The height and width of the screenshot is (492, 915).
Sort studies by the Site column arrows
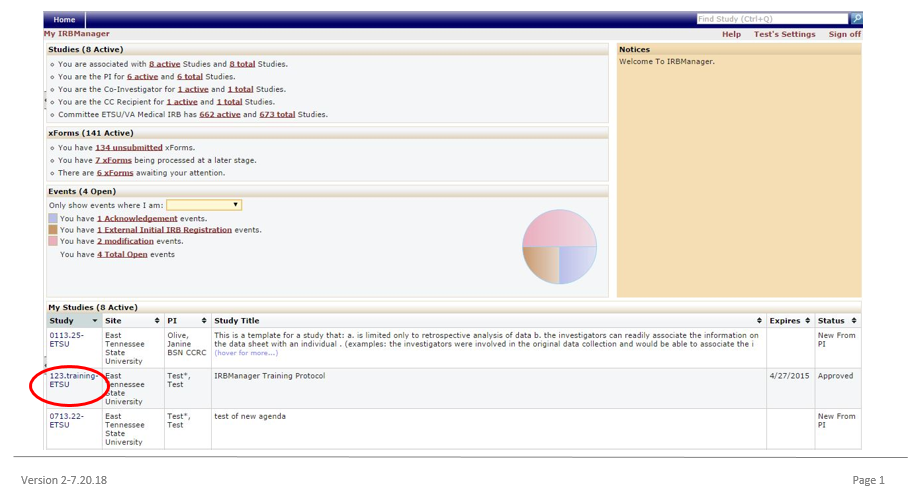coord(157,320)
